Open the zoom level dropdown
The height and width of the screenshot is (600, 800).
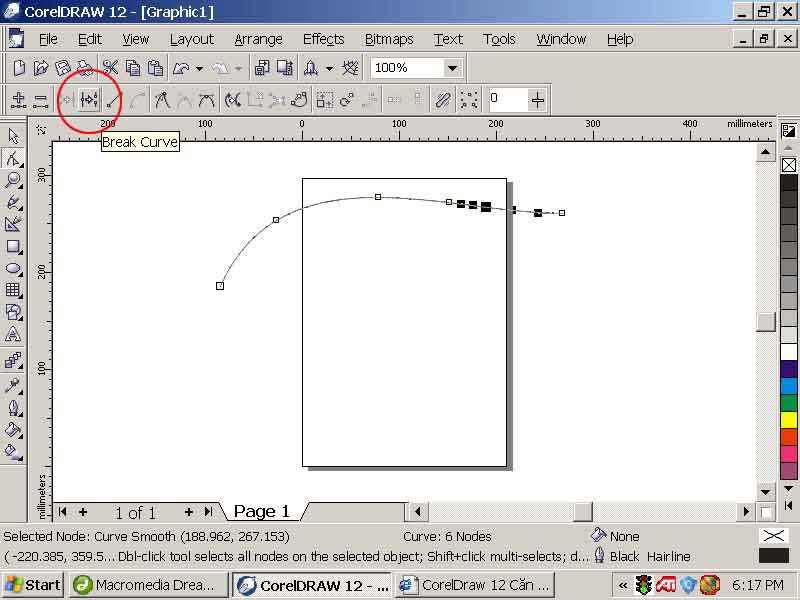point(452,68)
